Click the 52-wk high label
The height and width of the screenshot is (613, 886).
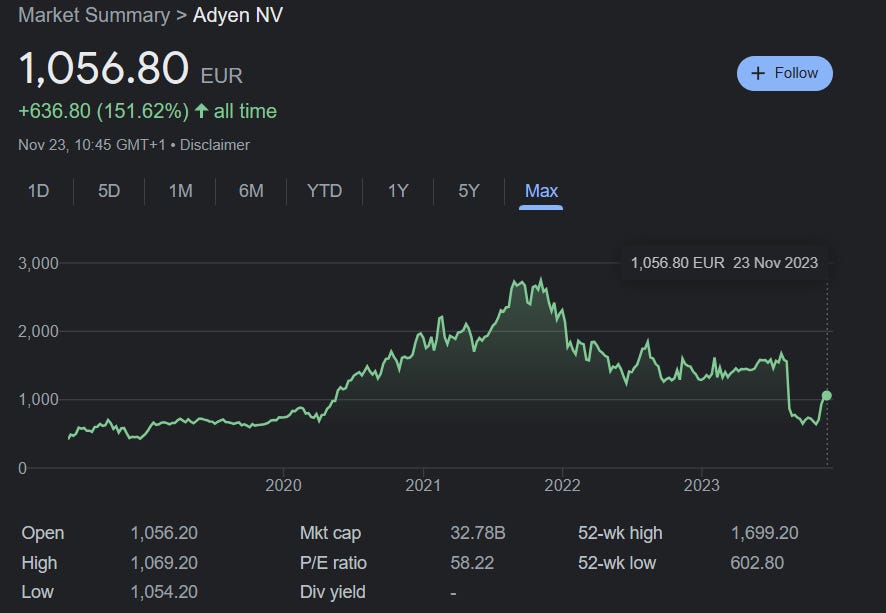pos(620,533)
